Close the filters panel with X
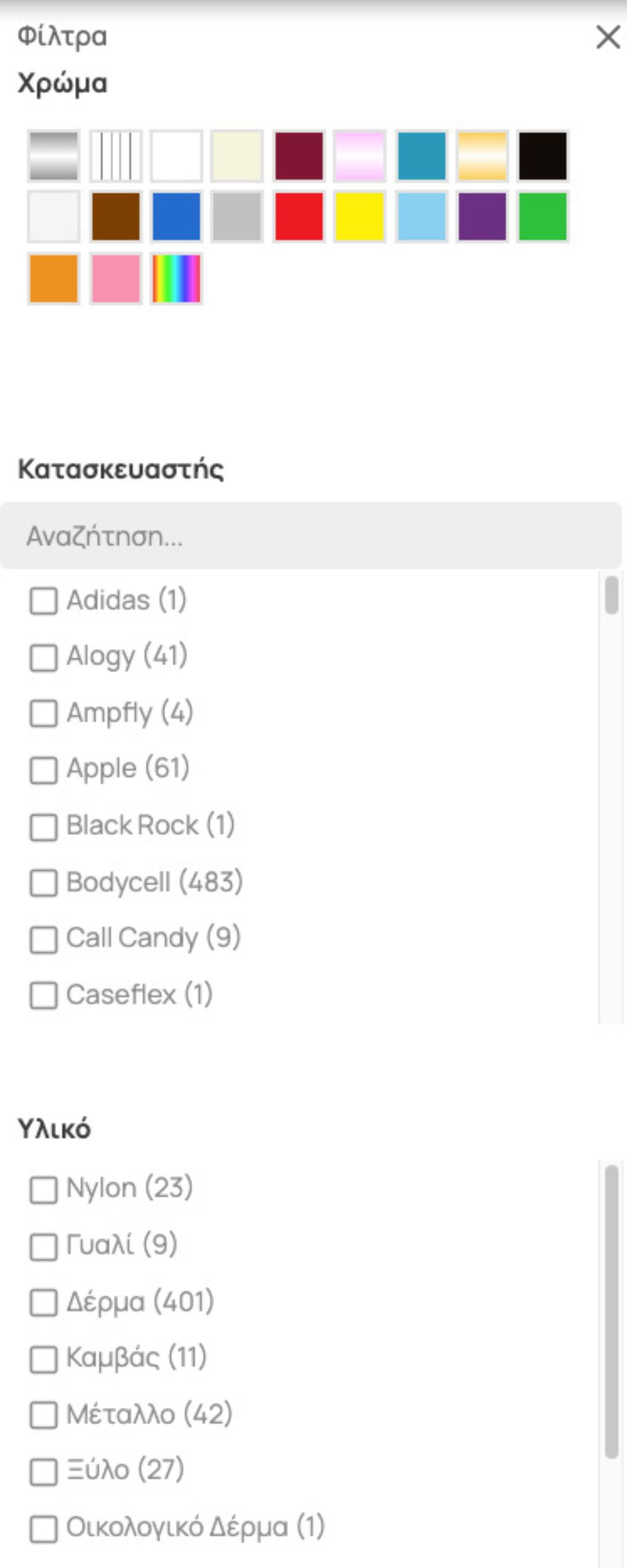Image resolution: width=627 pixels, height=1568 pixels. tap(608, 38)
